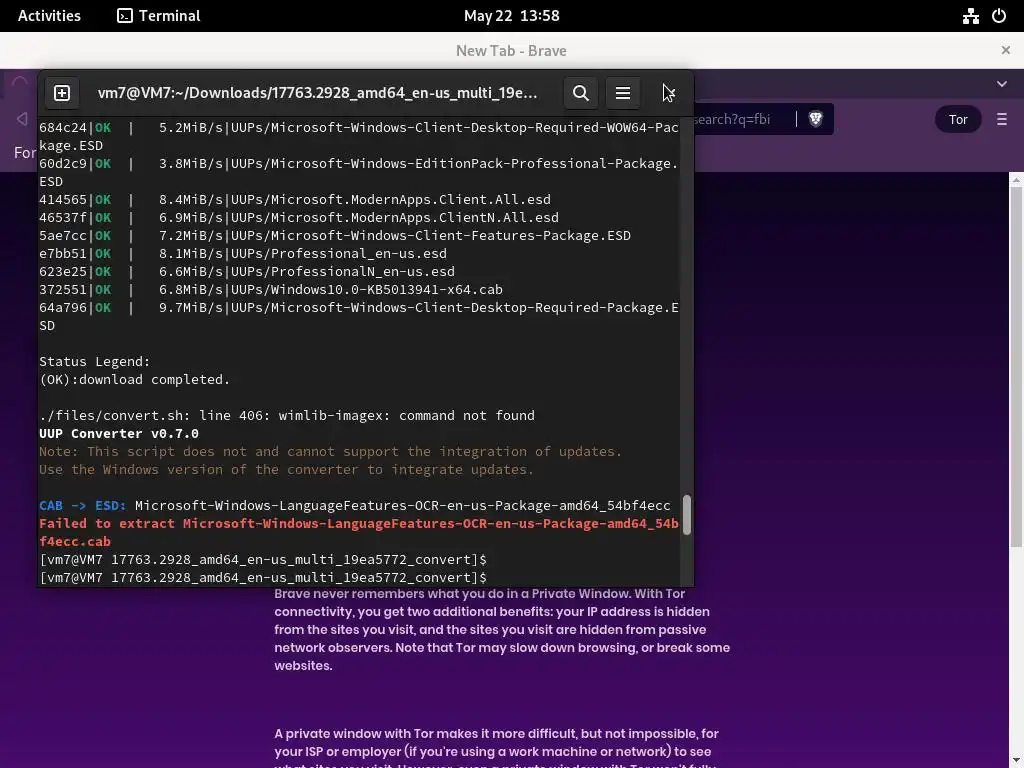Click the Microsoft.ModernApps.Client.All.esd line
Viewport: 1024px width, 768px height.
(x=295, y=199)
